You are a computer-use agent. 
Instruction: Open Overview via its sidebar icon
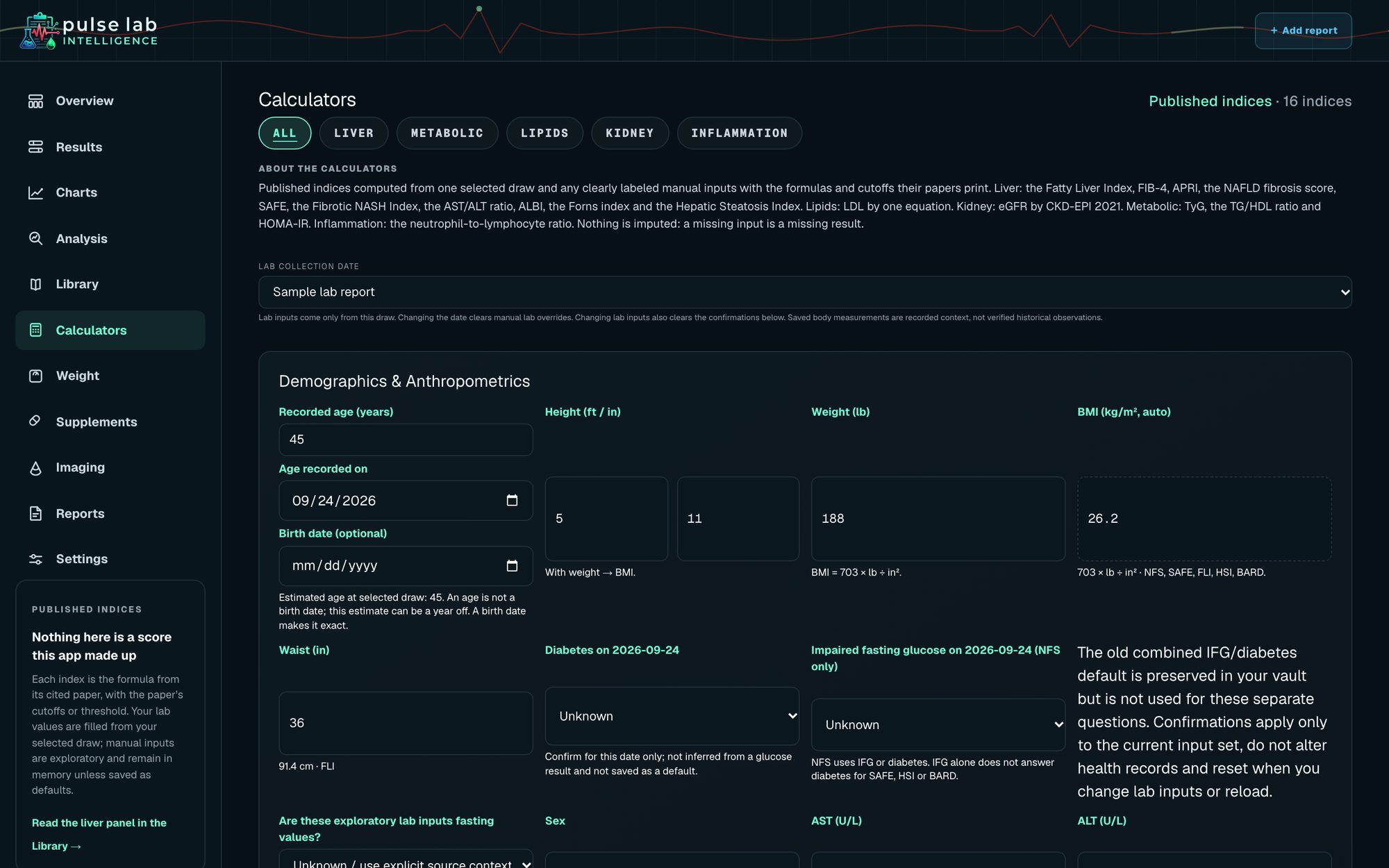pos(35,101)
